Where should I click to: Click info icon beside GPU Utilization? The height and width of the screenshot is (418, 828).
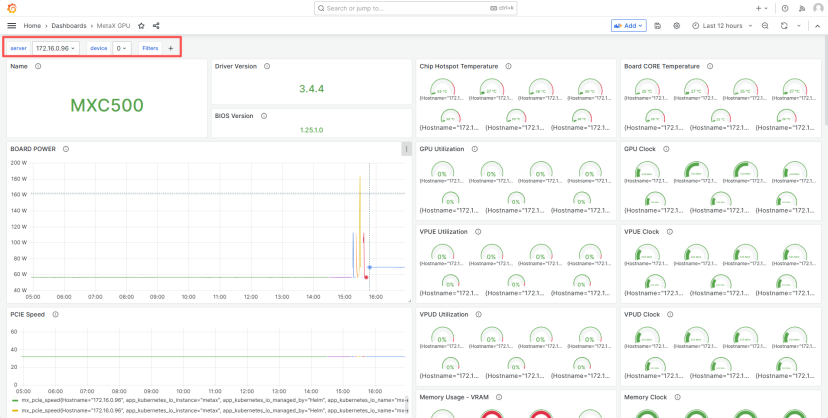coord(474,149)
